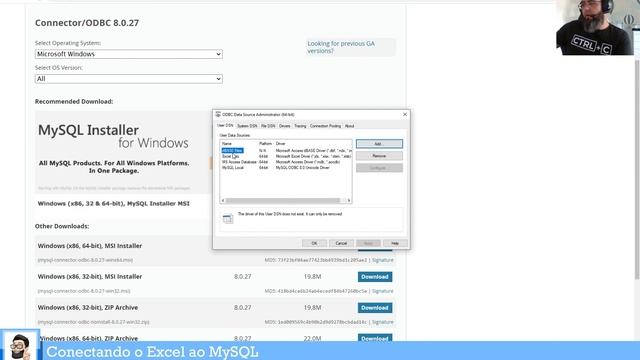The image size is (640, 360).
Task: Click the 'Microsoft Access Driver (*.mdb, *.accdb)' cell
Action: (307, 162)
